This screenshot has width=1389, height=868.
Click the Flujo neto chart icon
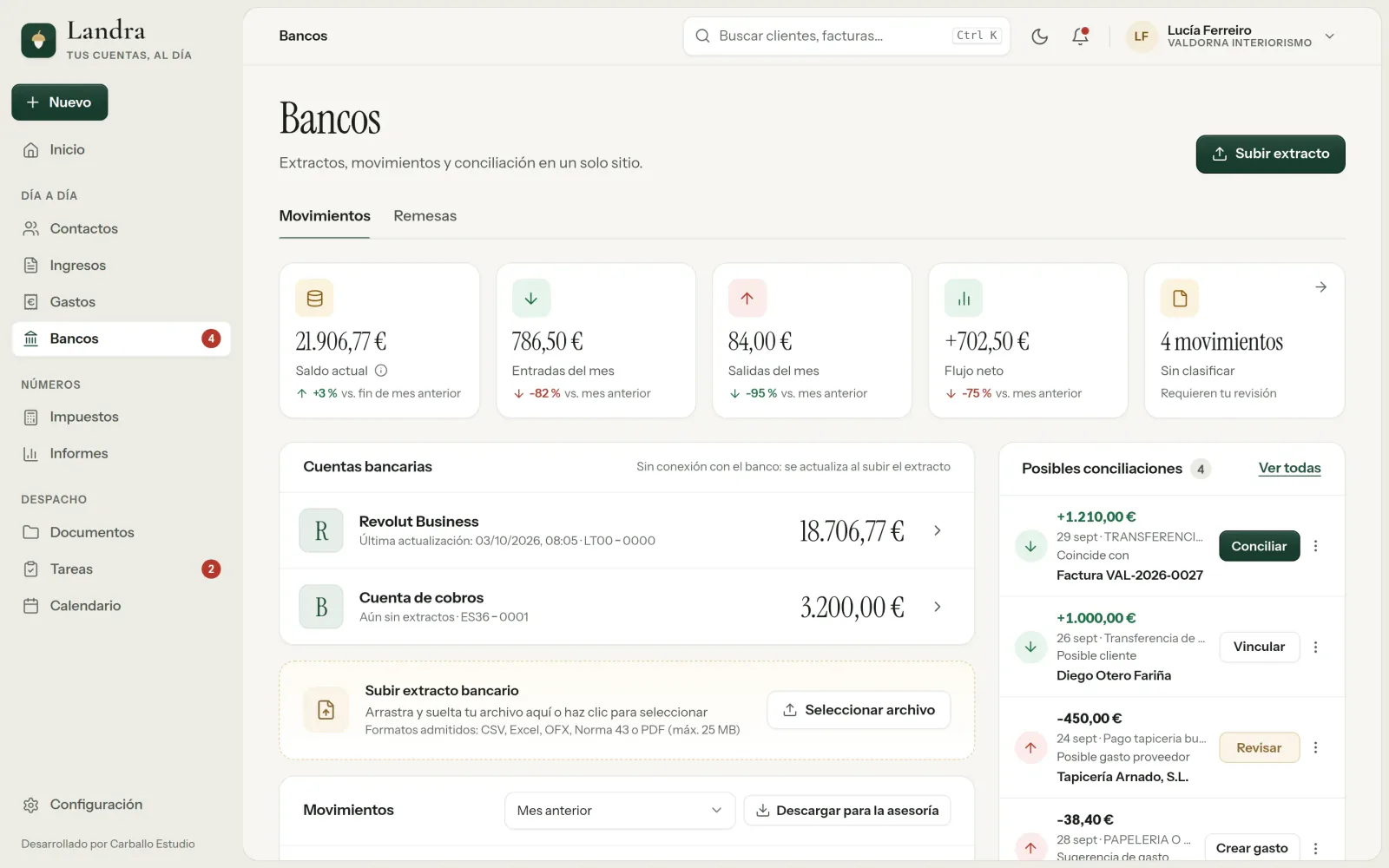964,299
